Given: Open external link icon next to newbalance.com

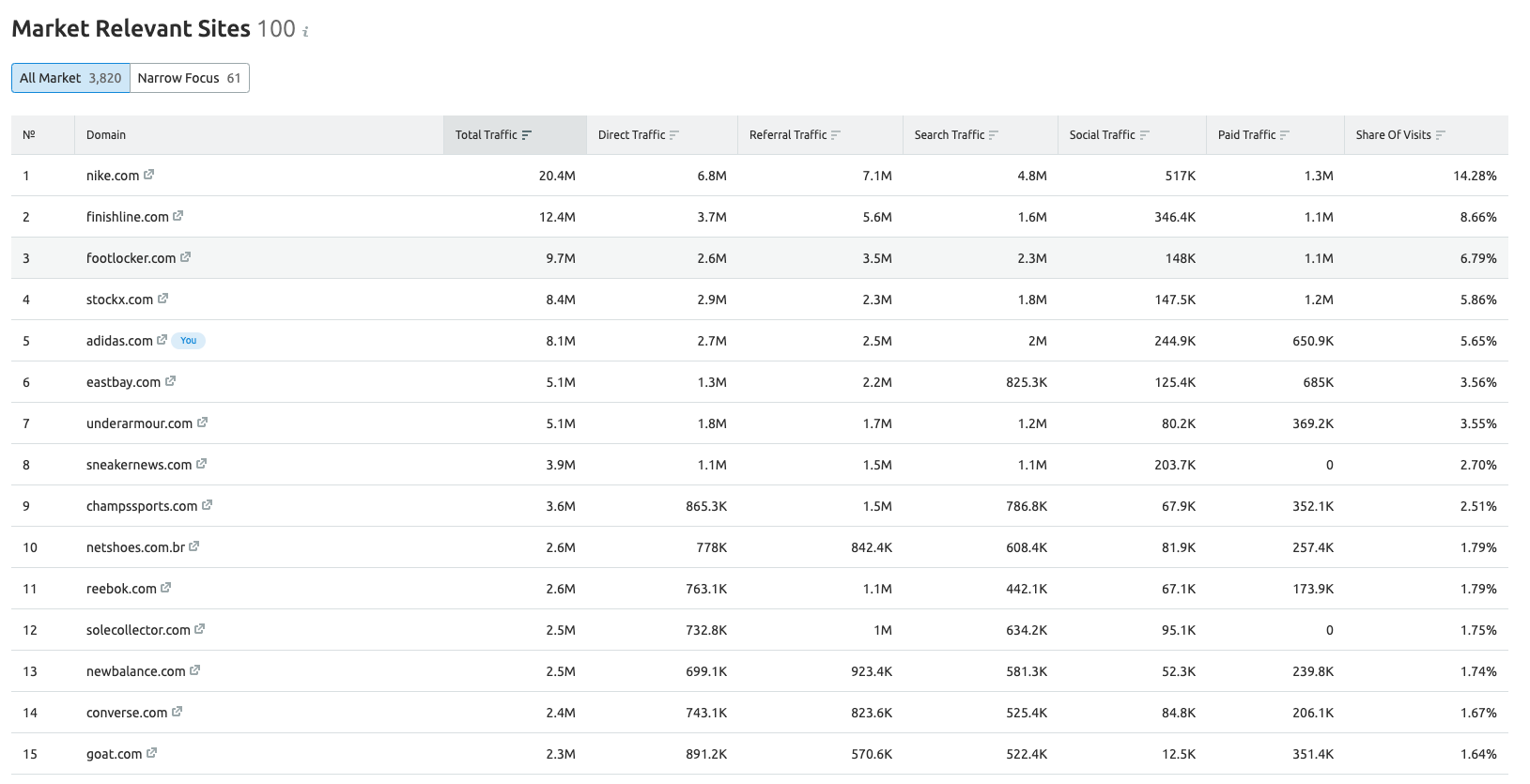Looking at the screenshot, I should tap(194, 670).
